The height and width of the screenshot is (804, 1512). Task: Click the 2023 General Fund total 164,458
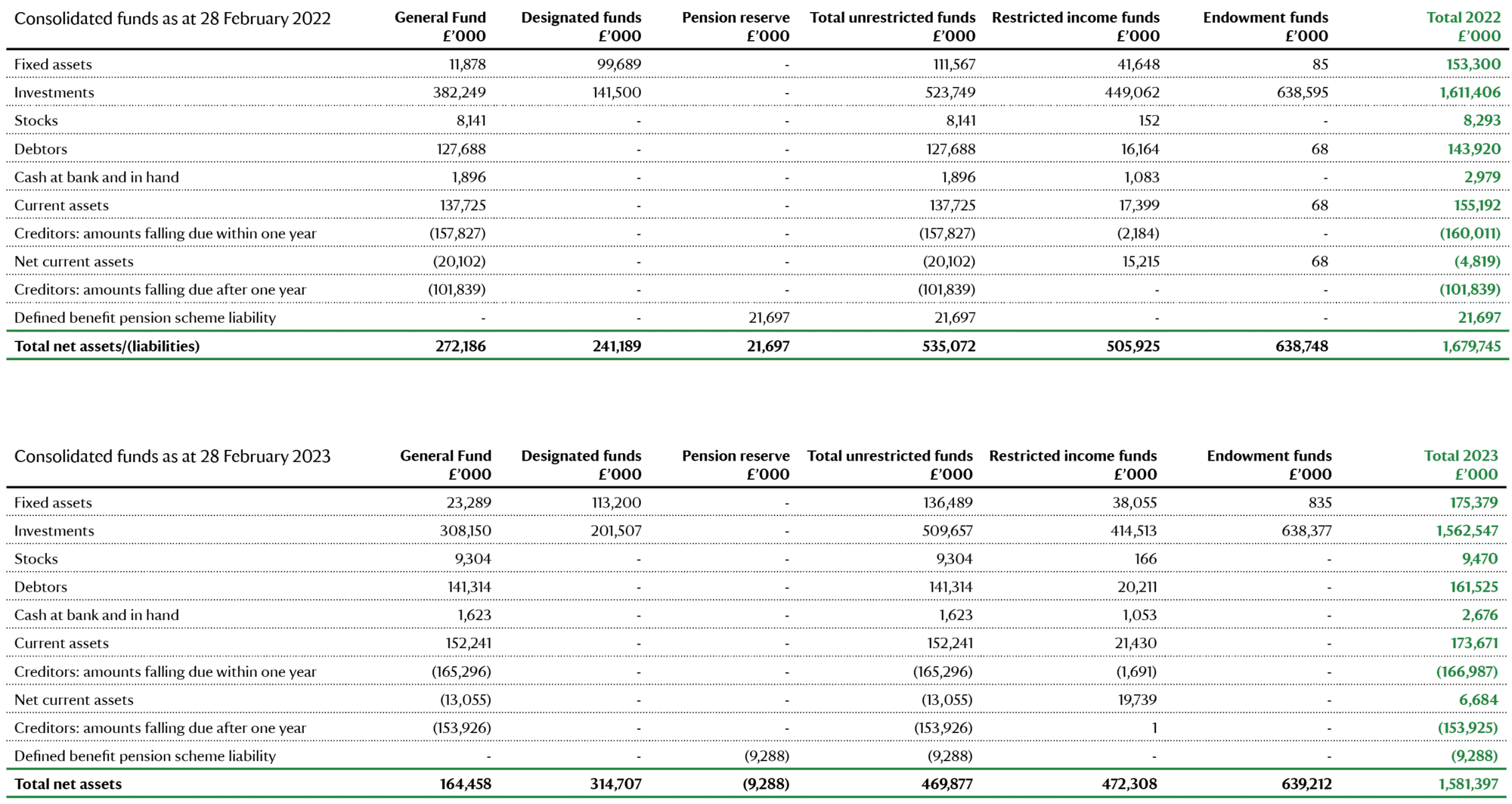[466, 784]
